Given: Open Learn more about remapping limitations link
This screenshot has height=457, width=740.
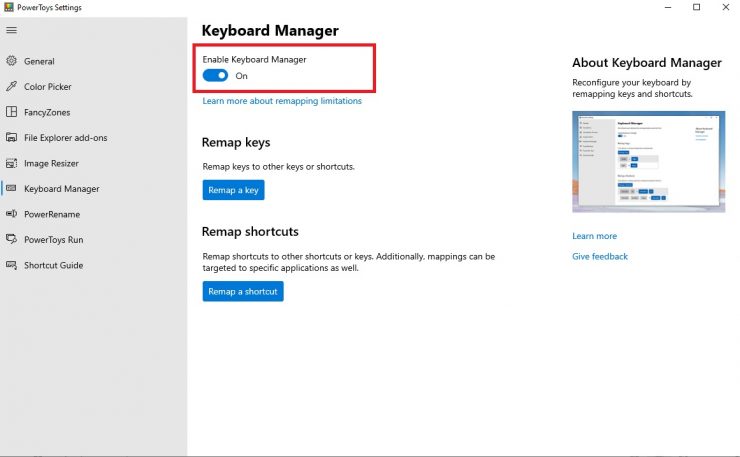Looking at the screenshot, I should point(282,101).
